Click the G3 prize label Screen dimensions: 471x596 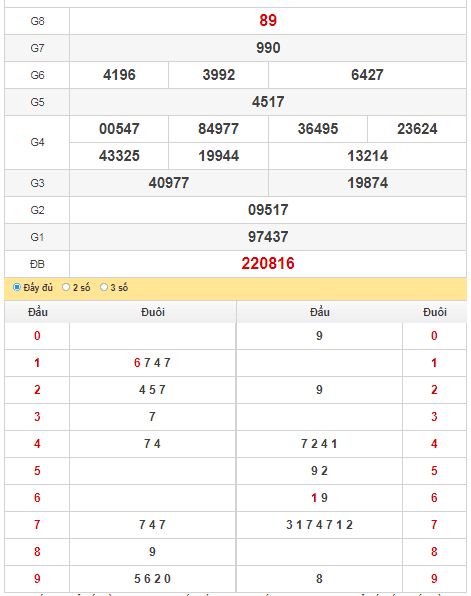coord(37,183)
